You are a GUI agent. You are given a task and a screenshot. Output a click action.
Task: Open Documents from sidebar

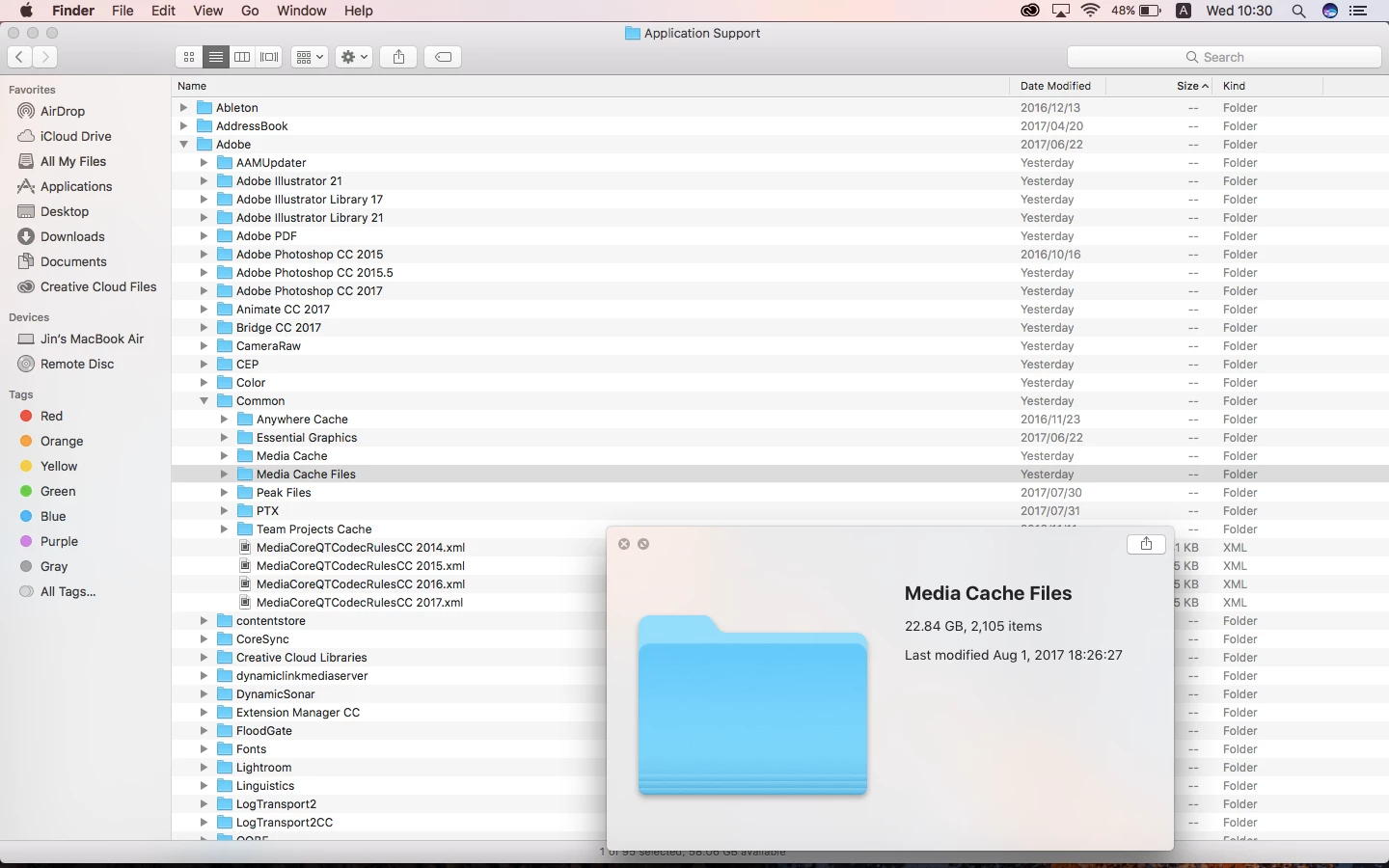pyautogui.click(x=73, y=261)
